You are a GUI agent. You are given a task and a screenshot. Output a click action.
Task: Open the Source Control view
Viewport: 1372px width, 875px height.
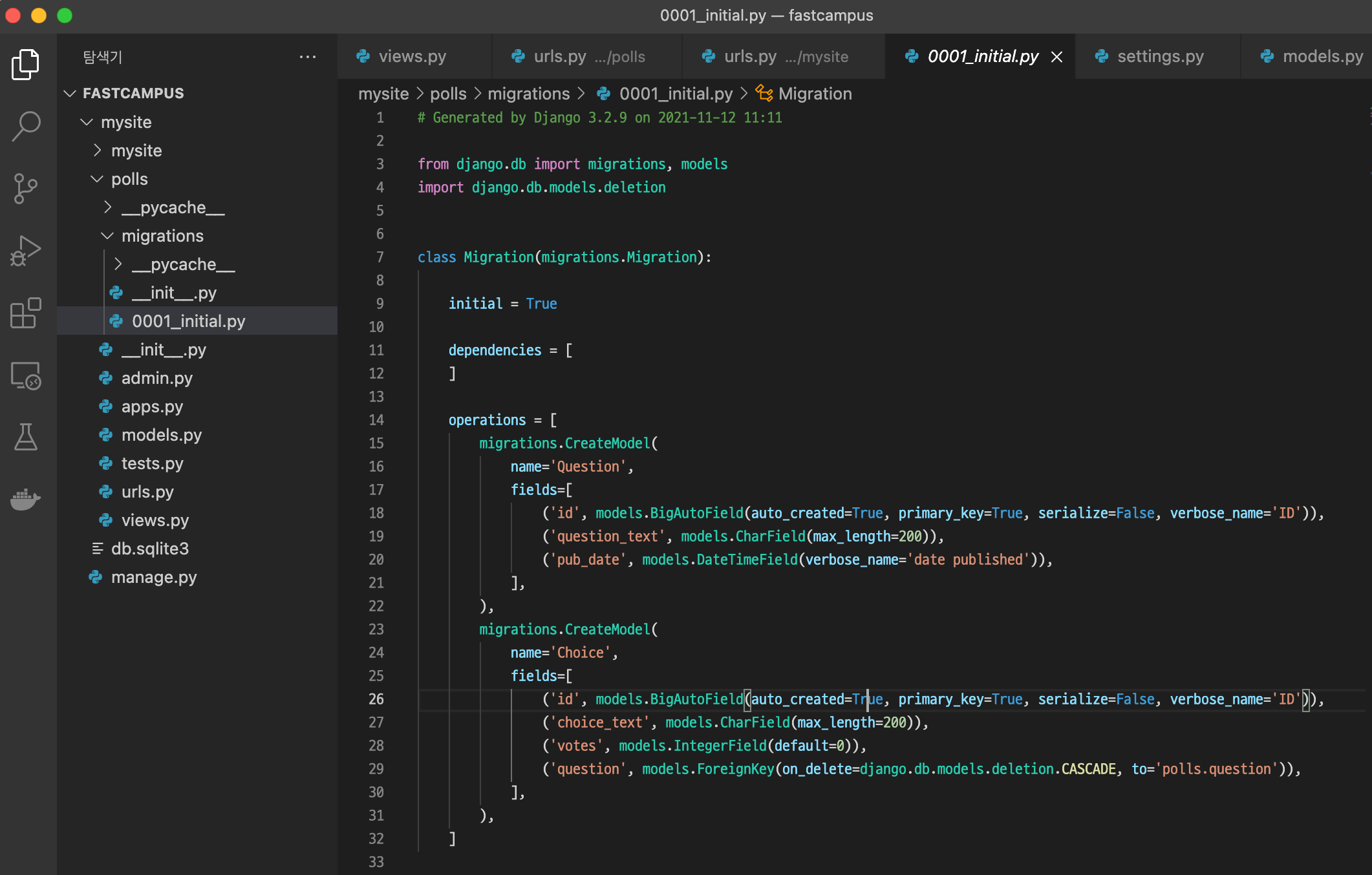click(x=26, y=188)
